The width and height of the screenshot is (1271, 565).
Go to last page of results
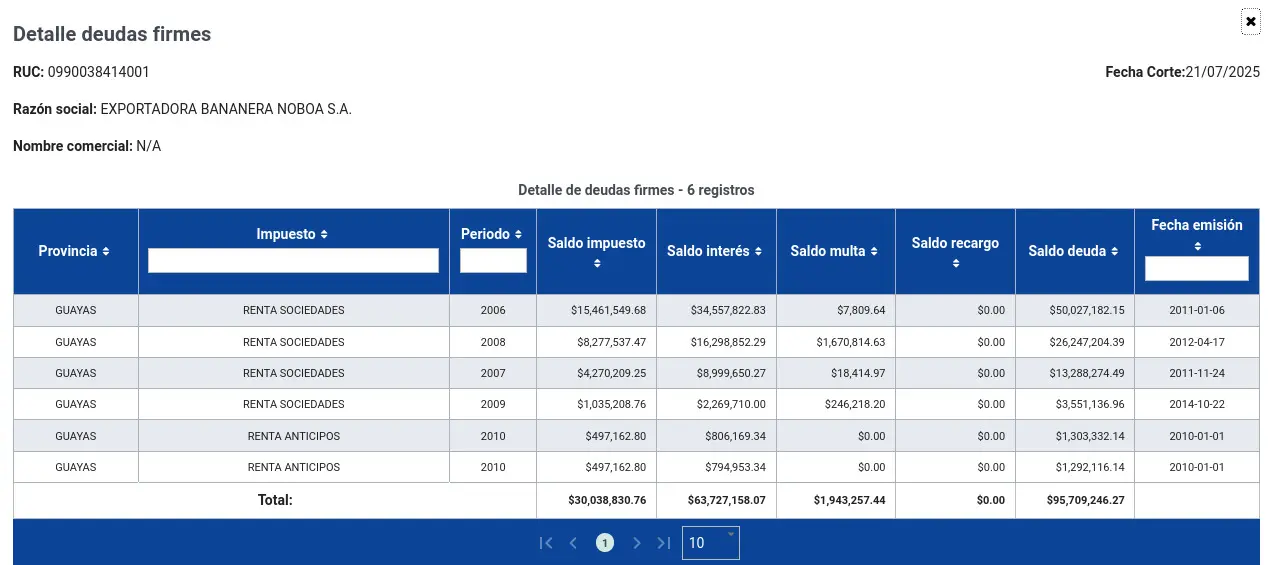664,543
